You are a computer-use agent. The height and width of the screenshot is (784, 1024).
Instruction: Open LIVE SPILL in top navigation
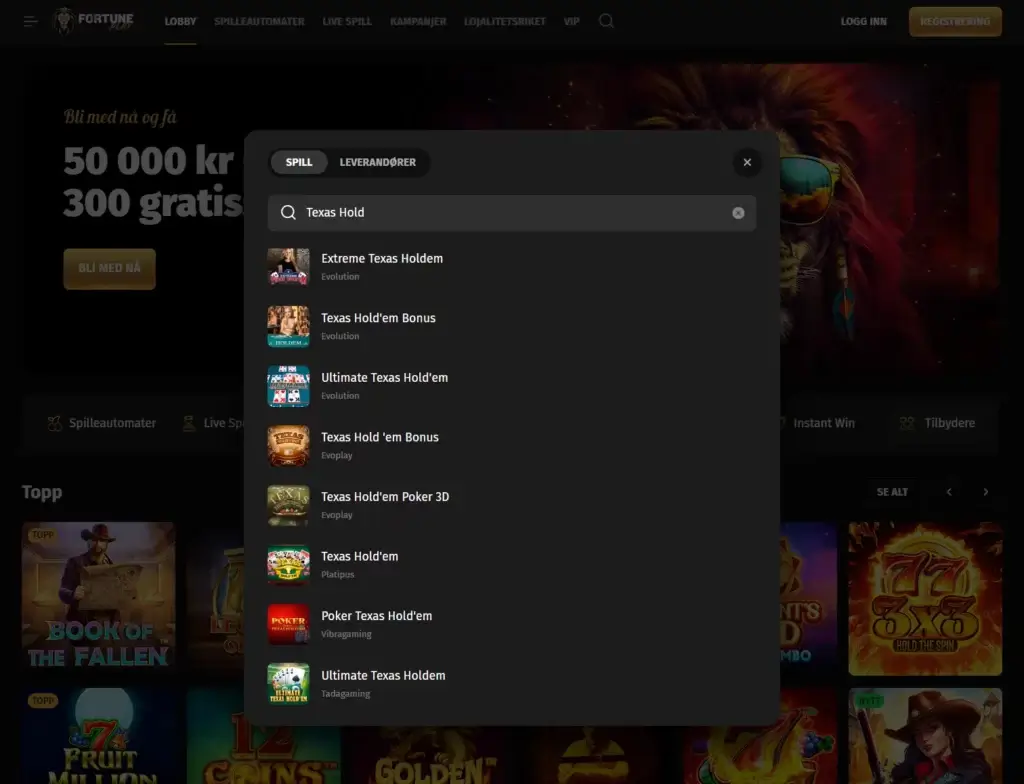pyautogui.click(x=347, y=22)
